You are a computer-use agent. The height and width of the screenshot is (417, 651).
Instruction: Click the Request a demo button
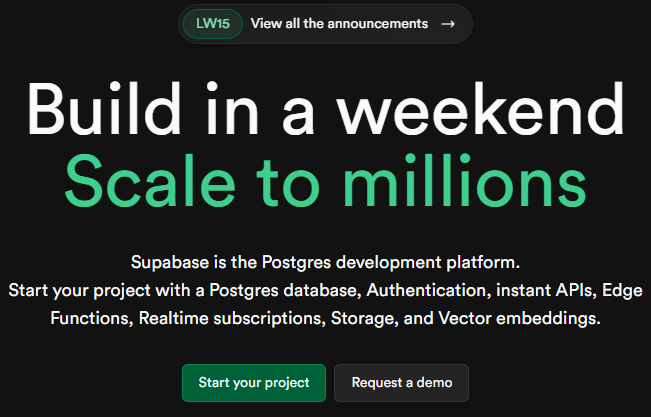(x=401, y=382)
